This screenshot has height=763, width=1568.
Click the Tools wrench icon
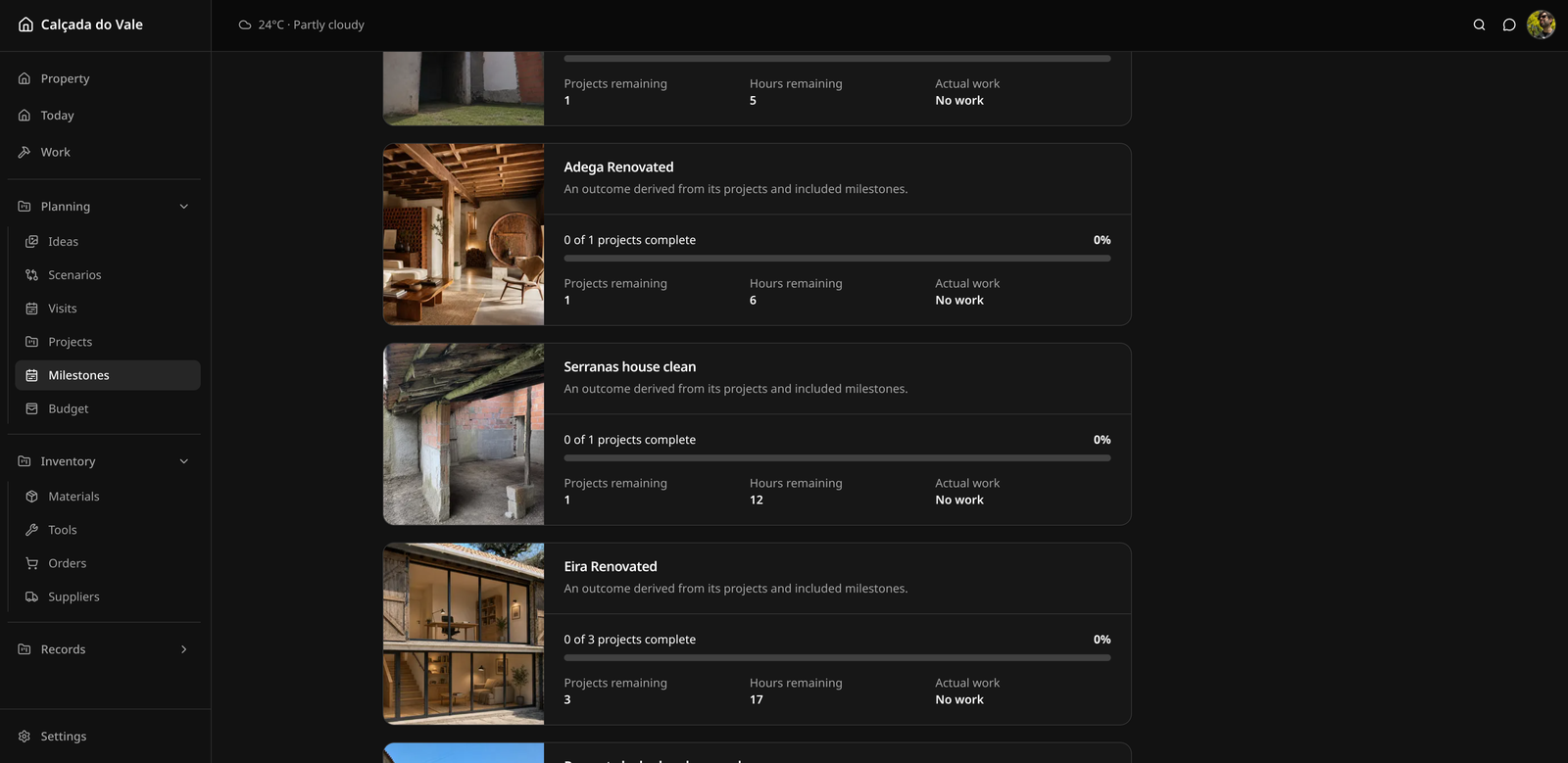(x=31, y=530)
